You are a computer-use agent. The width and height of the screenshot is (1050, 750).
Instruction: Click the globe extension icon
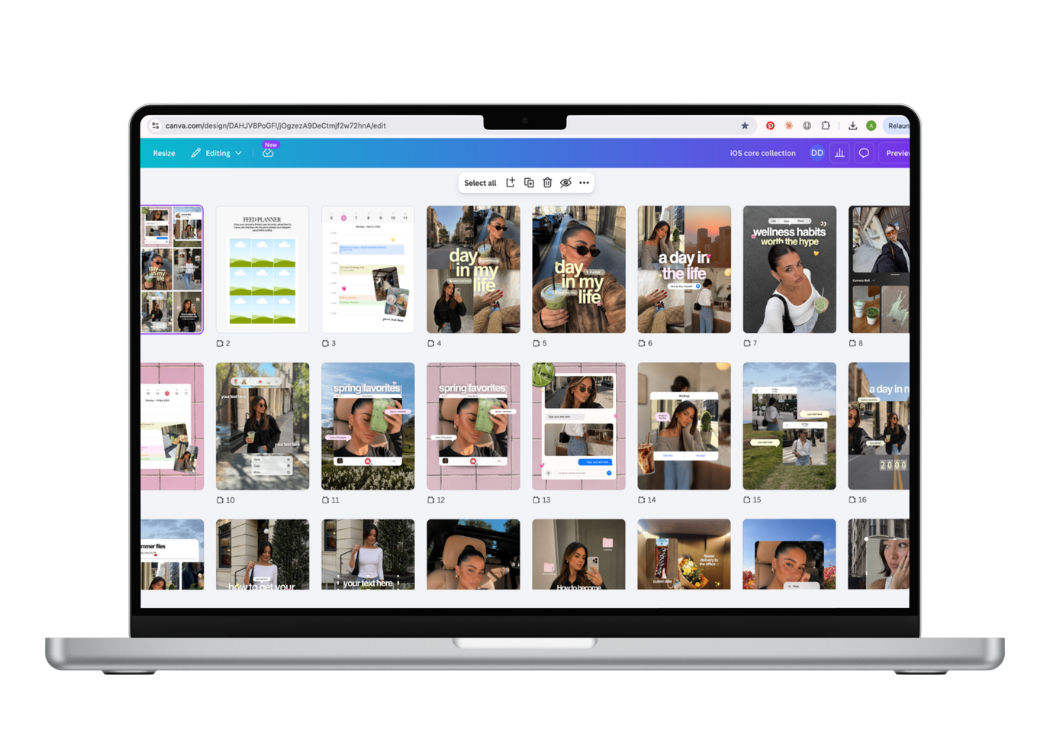click(807, 125)
